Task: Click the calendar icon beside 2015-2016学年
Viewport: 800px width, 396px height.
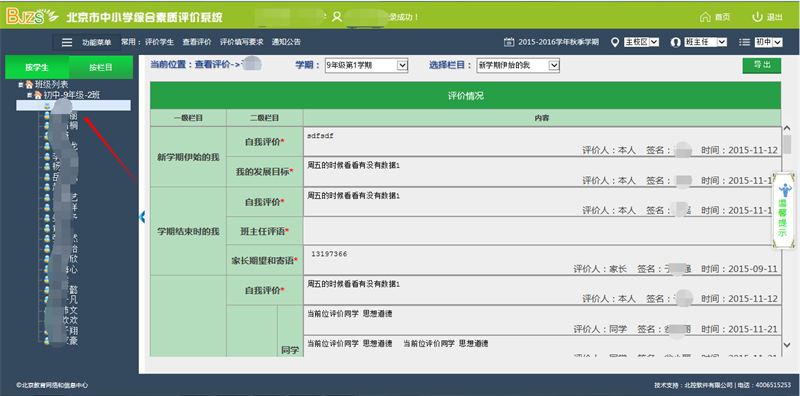Action: coord(509,42)
